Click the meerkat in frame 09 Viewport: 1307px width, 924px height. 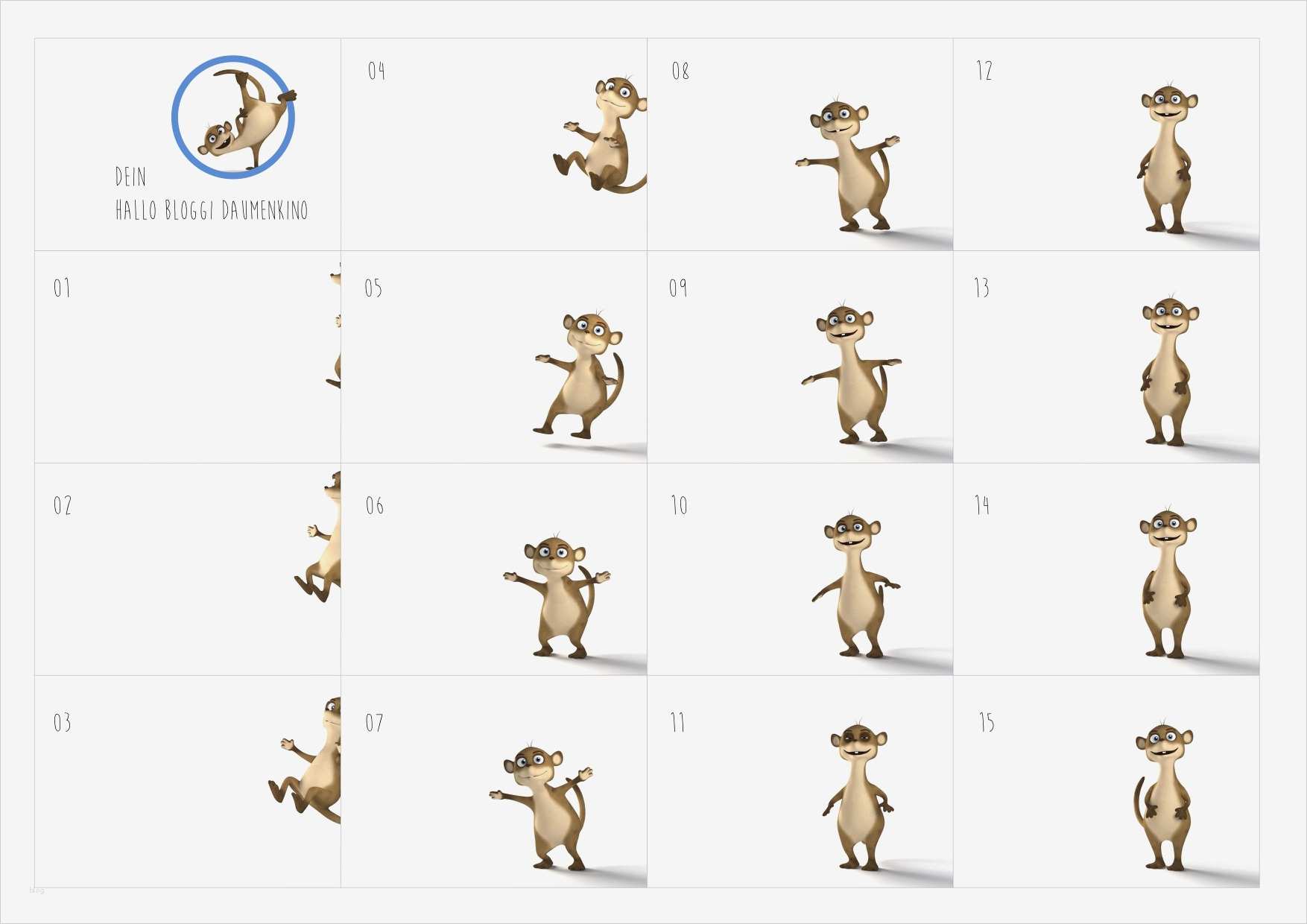(x=852, y=375)
